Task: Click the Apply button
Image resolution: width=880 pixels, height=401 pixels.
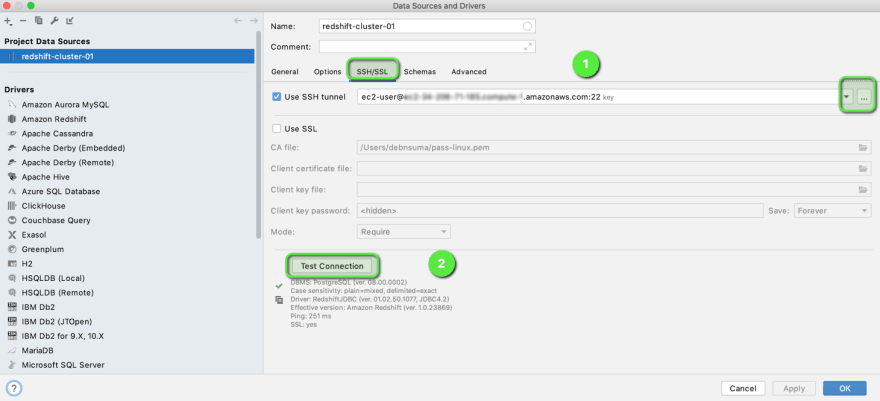Action: point(794,388)
